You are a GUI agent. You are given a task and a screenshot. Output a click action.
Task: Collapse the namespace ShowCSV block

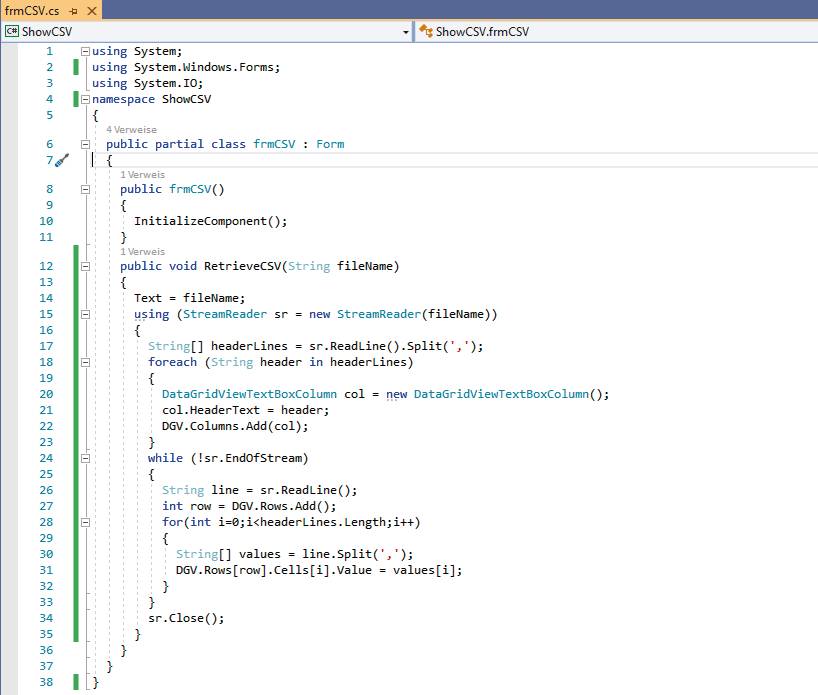[x=85, y=99]
